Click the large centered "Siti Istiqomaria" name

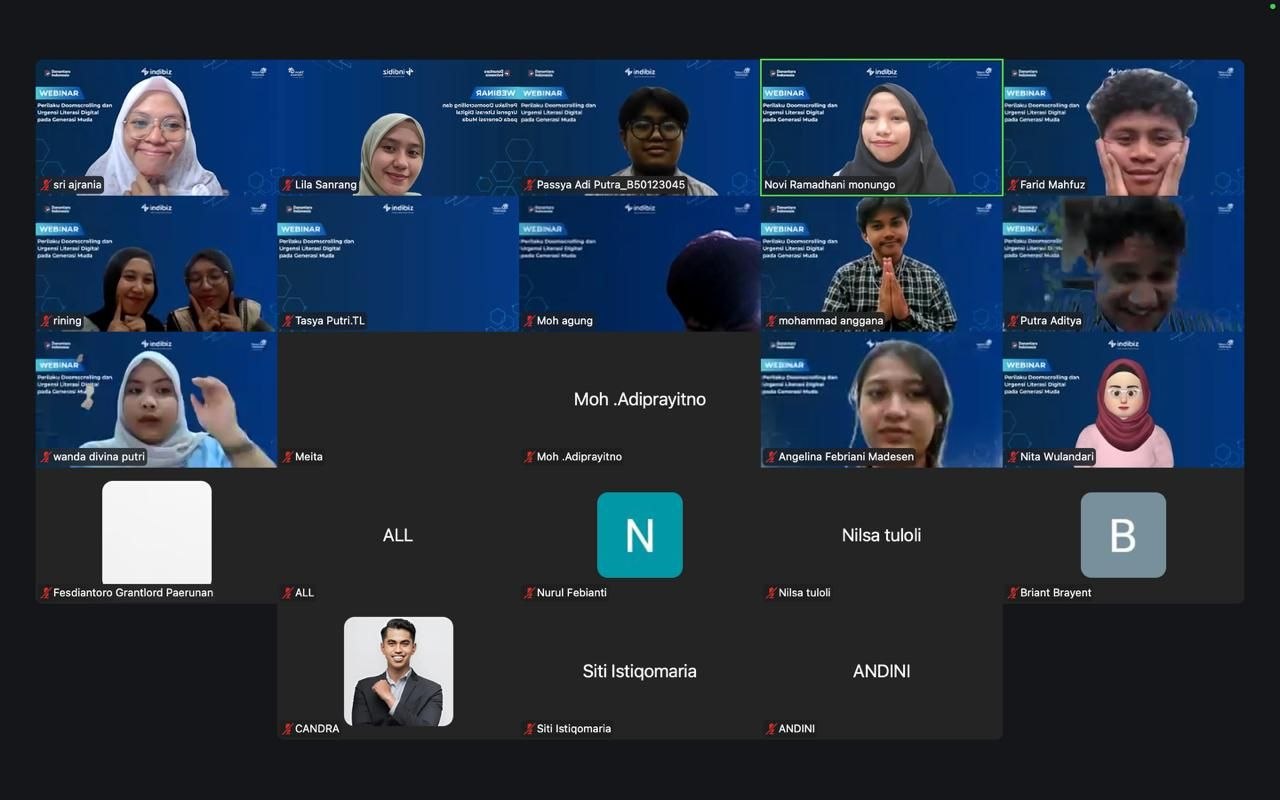(x=640, y=671)
